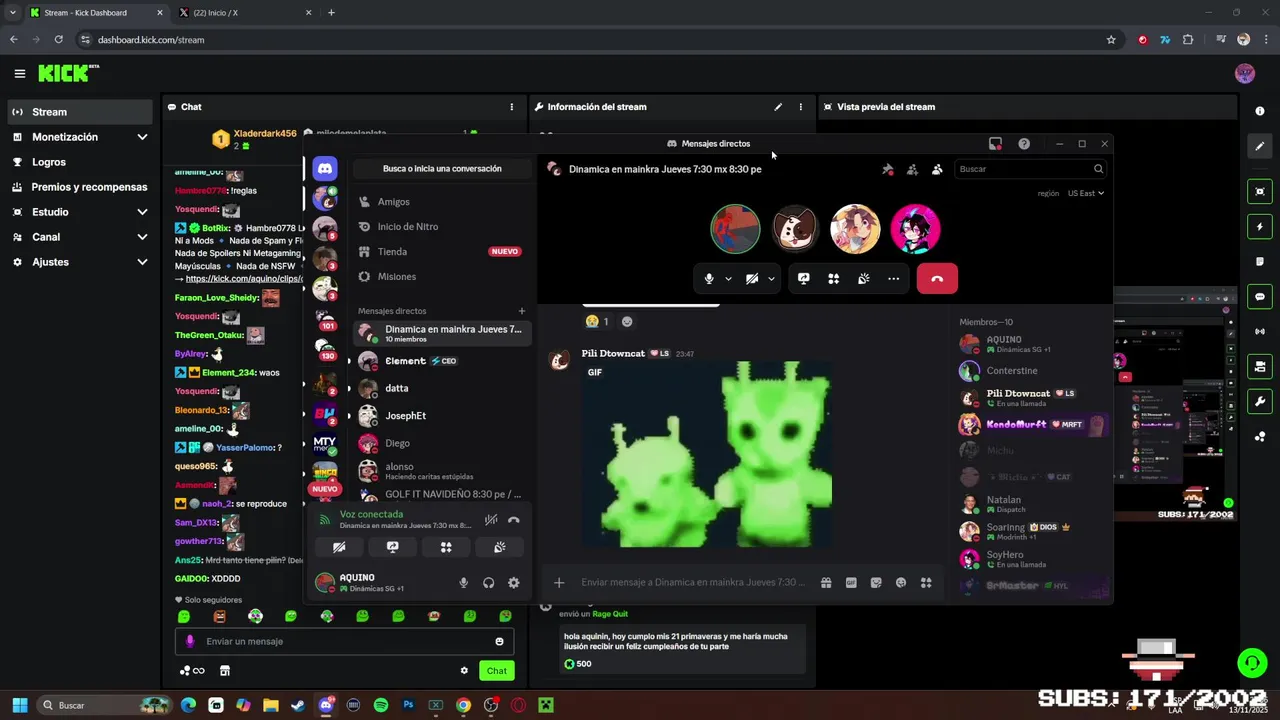Toggle member list in Discord header
This screenshot has width=1280, height=720.
point(937,169)
